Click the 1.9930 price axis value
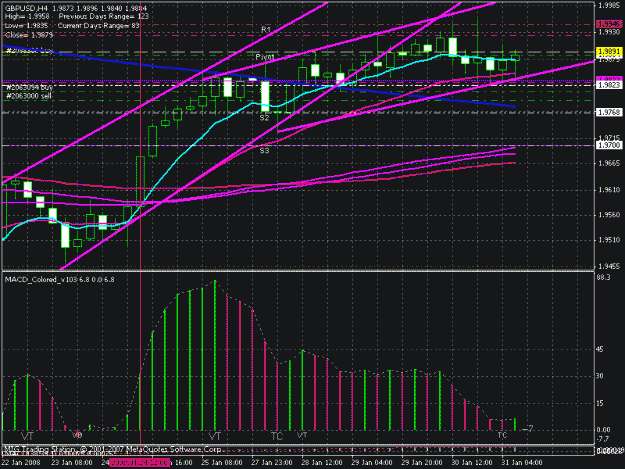 click(x=609, y=32)
